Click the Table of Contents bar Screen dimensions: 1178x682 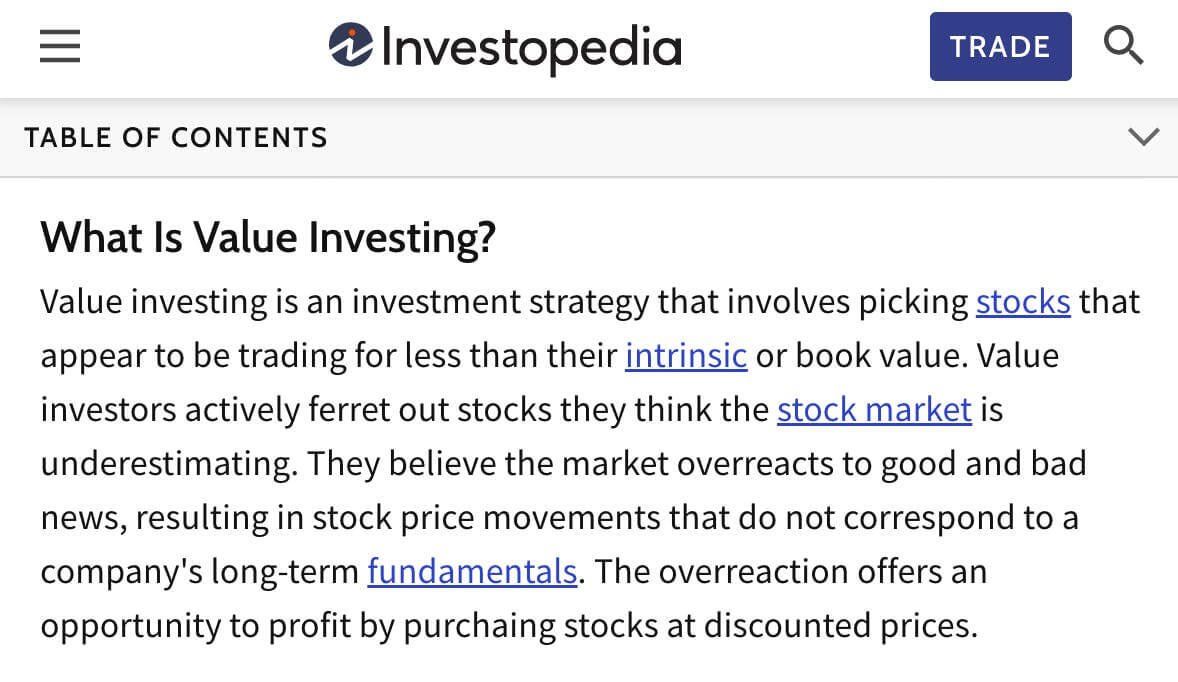tap(589, 137)
